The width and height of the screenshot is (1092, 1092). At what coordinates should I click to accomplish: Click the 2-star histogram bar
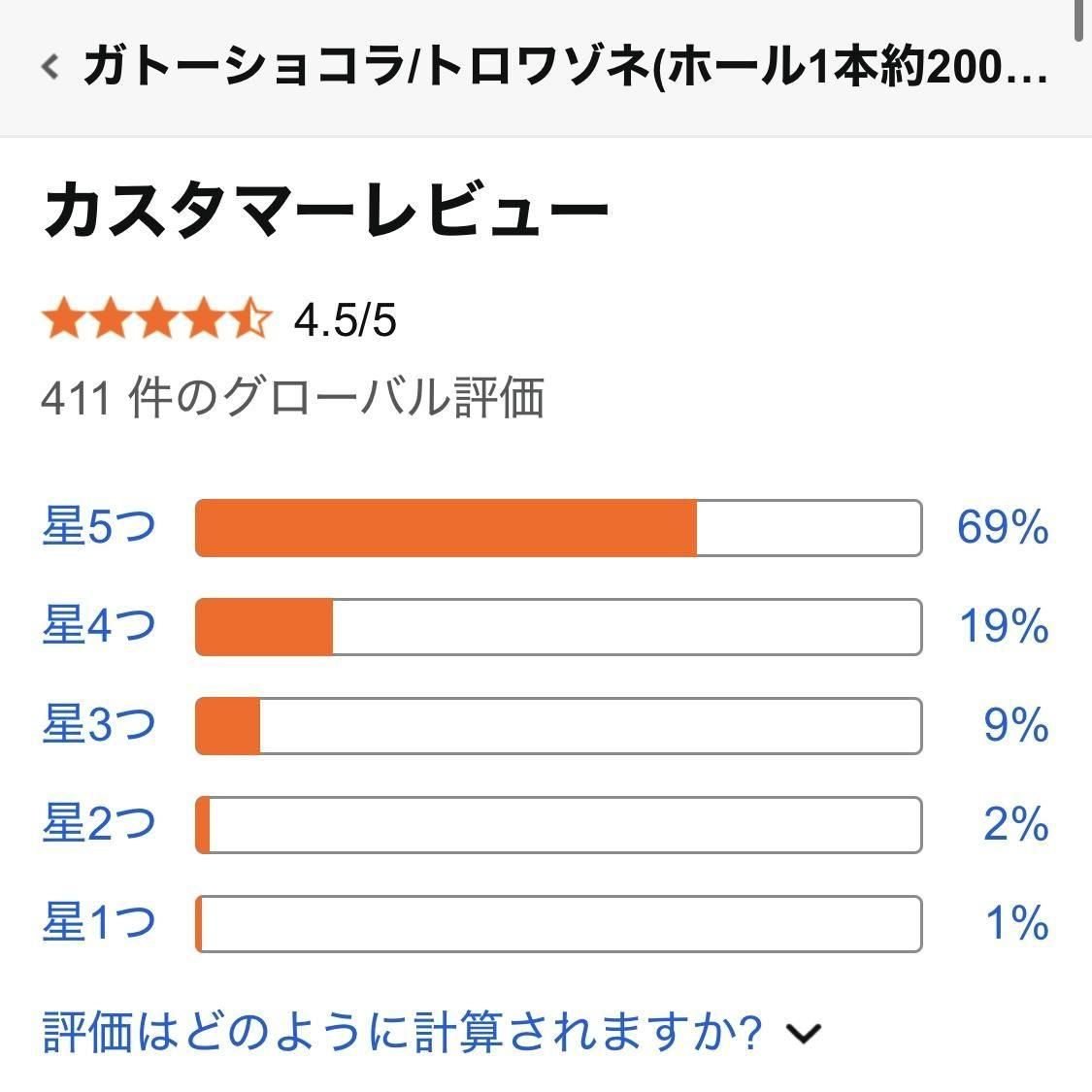pos(558,825)
